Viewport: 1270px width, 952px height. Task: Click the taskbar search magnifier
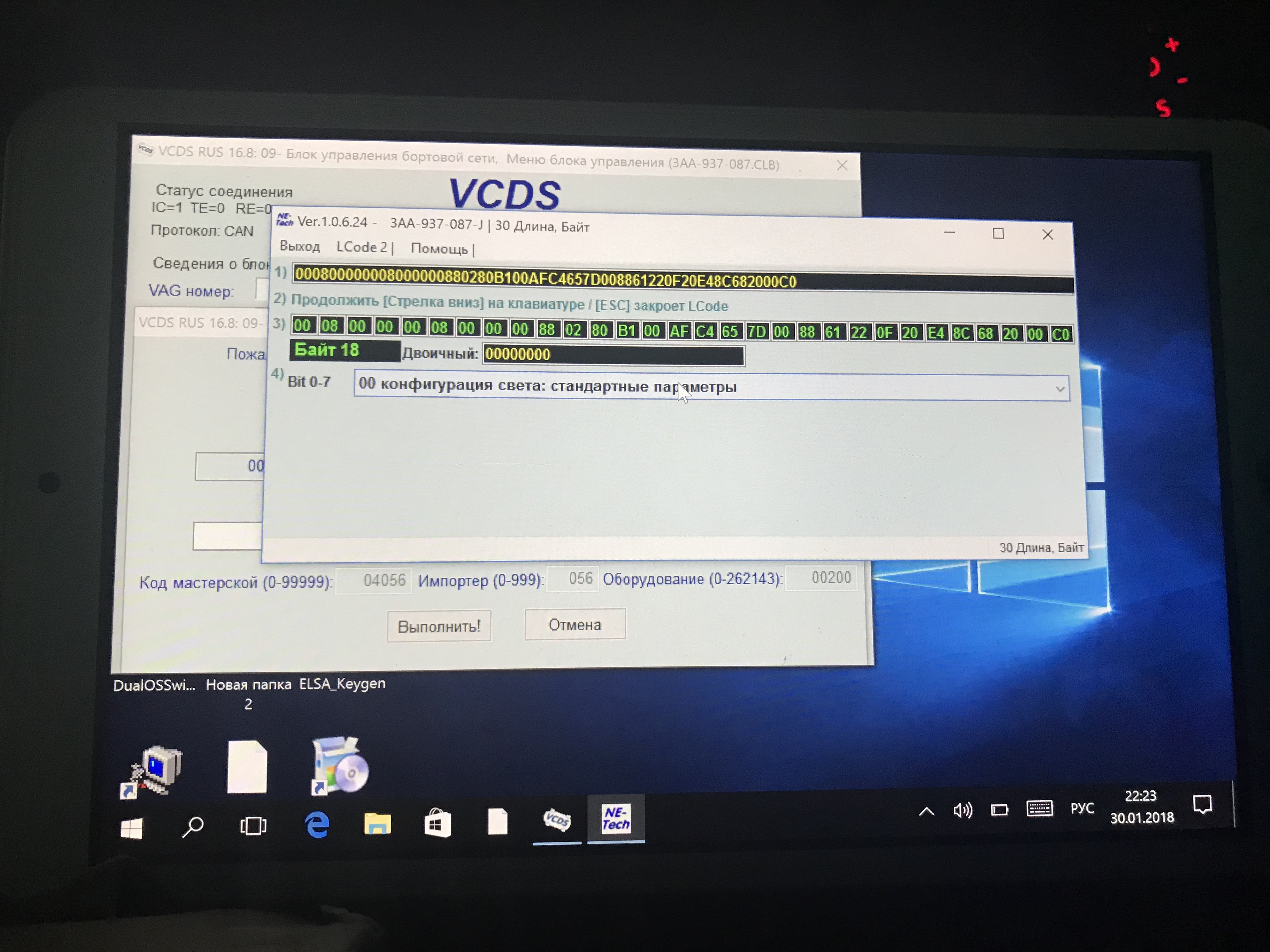coord(193,827)
